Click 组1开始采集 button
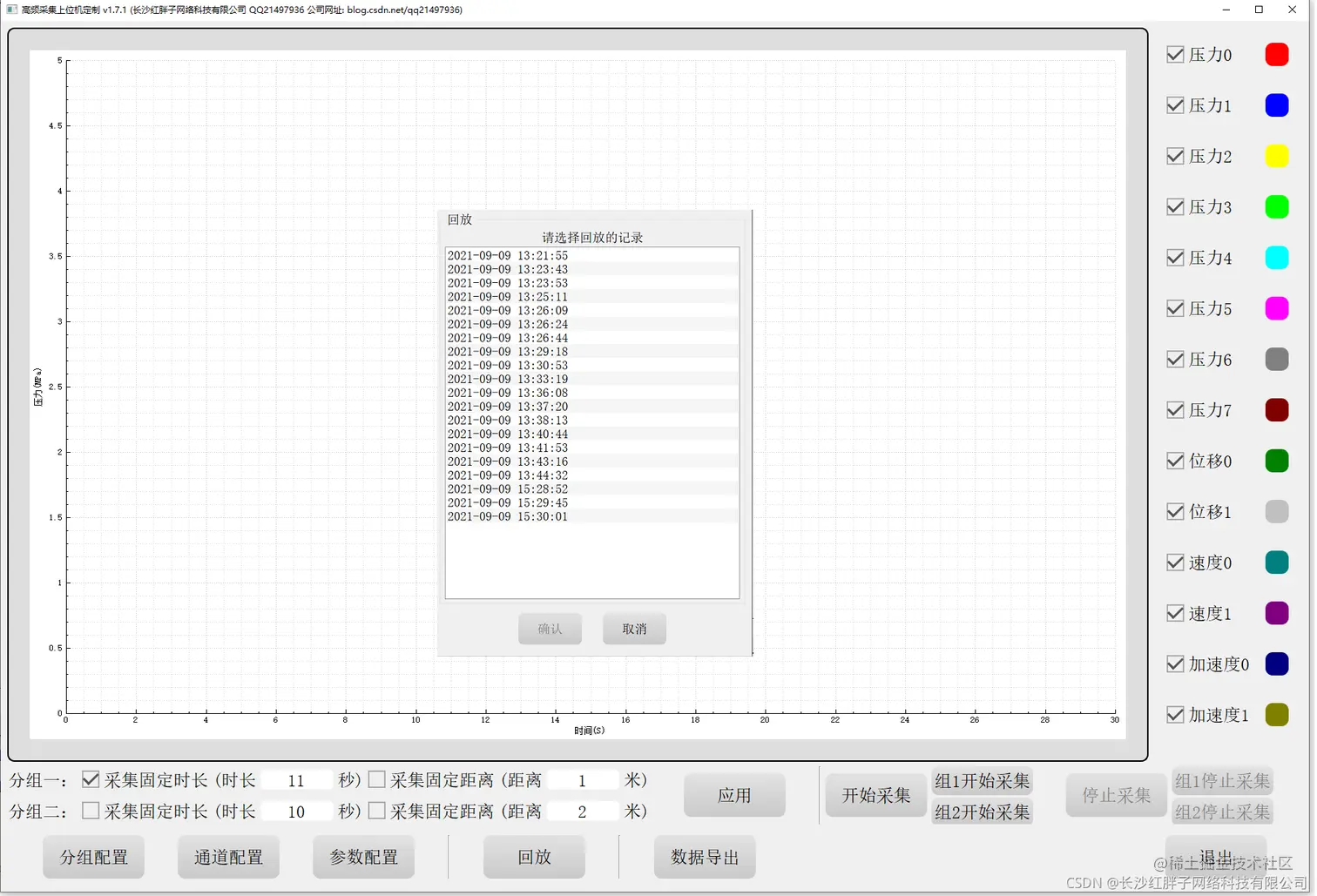Image resolution: width=1317 pixels, height=896 pixels. point(982,781)
